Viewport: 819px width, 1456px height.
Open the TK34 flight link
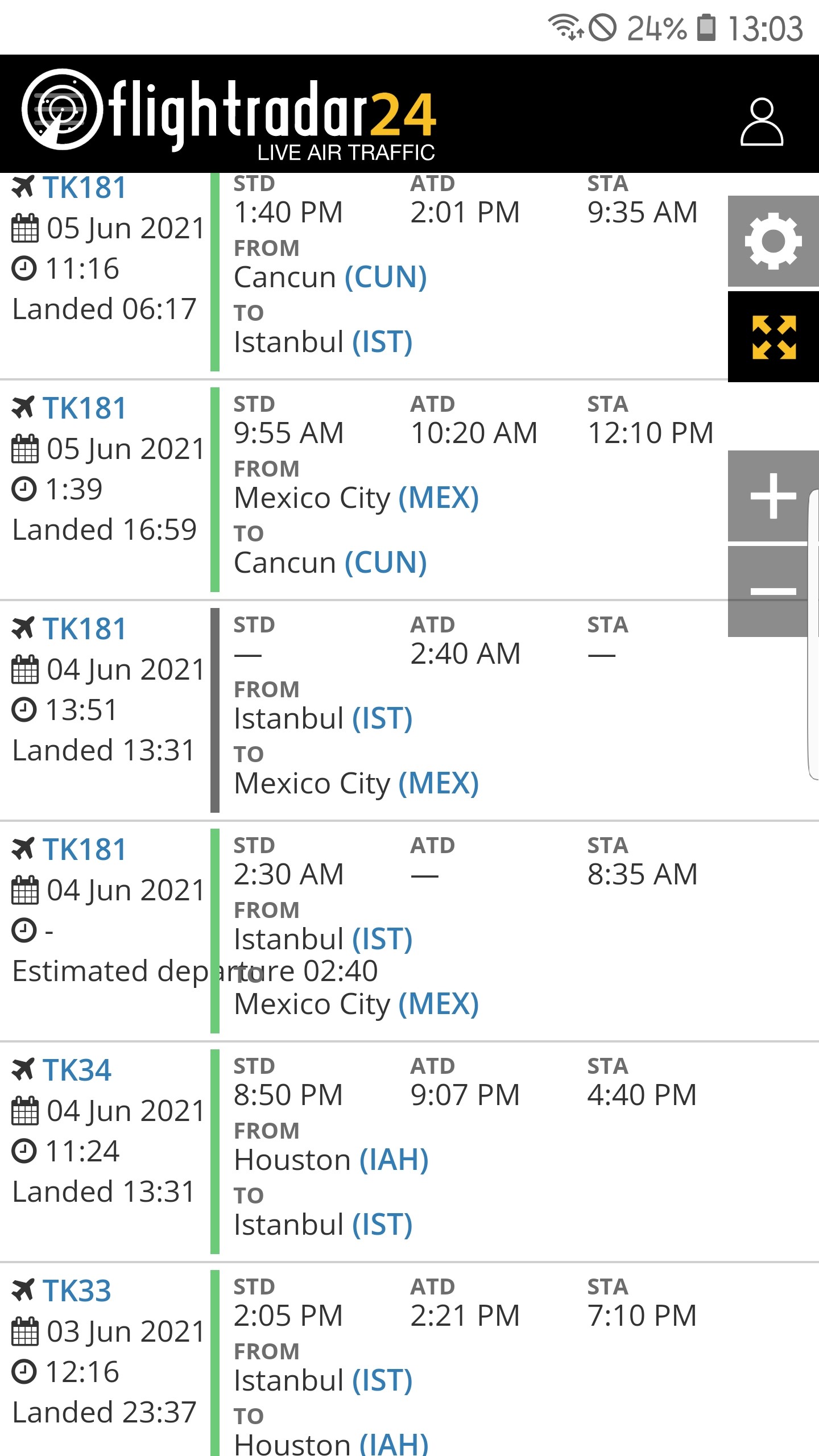pyautogui.click(x=77, y=1070)
